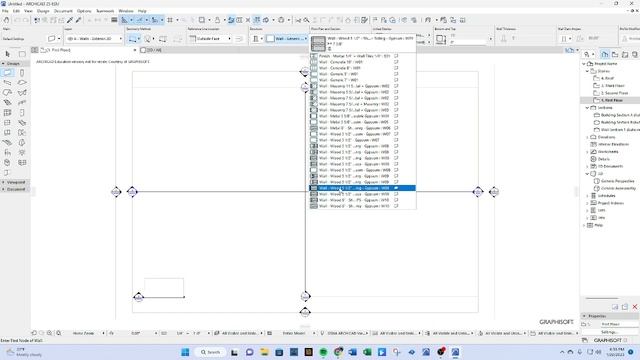
Task: Click the red delete X in Navigator
Action: (x=635, y=307)
